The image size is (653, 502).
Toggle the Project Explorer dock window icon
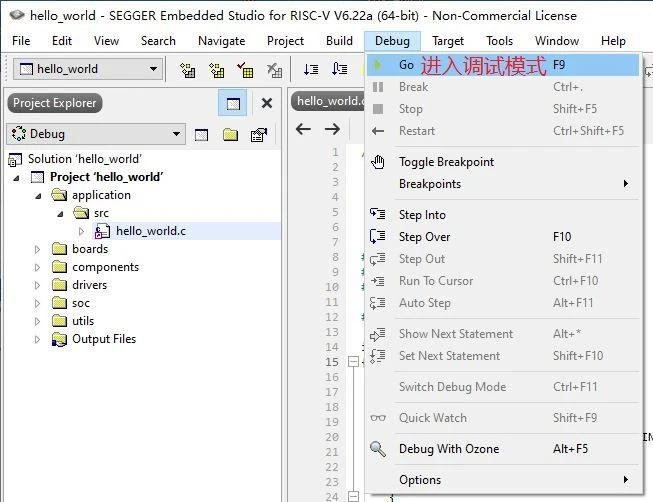(233, 103)
